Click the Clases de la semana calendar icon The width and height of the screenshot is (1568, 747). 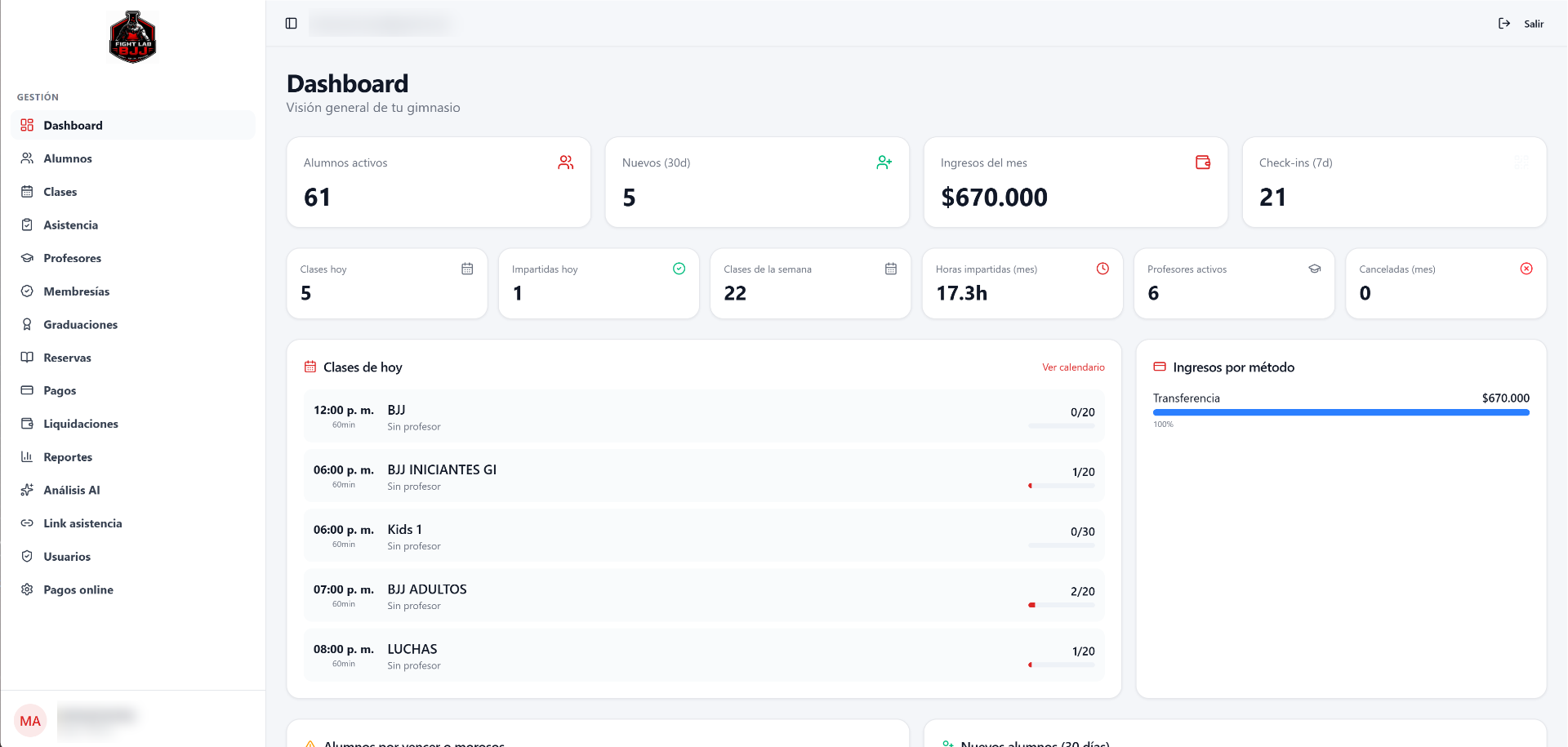891,269
